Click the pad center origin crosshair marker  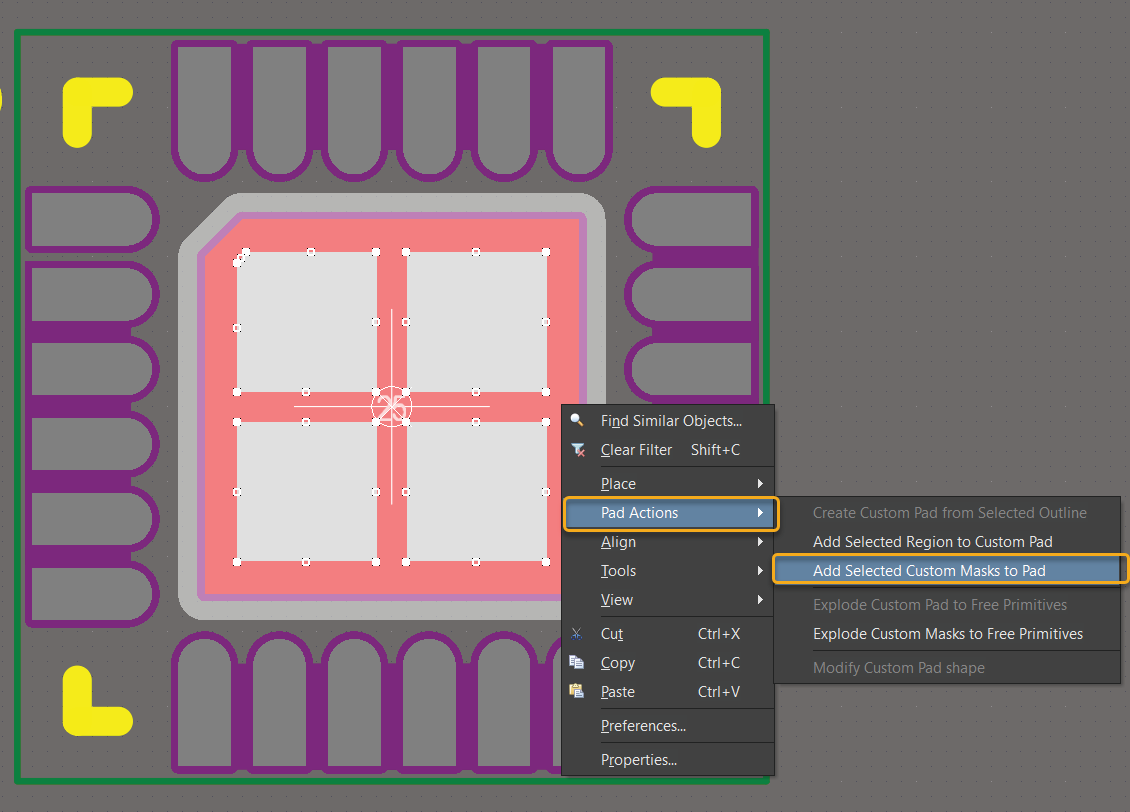[392, 407]
